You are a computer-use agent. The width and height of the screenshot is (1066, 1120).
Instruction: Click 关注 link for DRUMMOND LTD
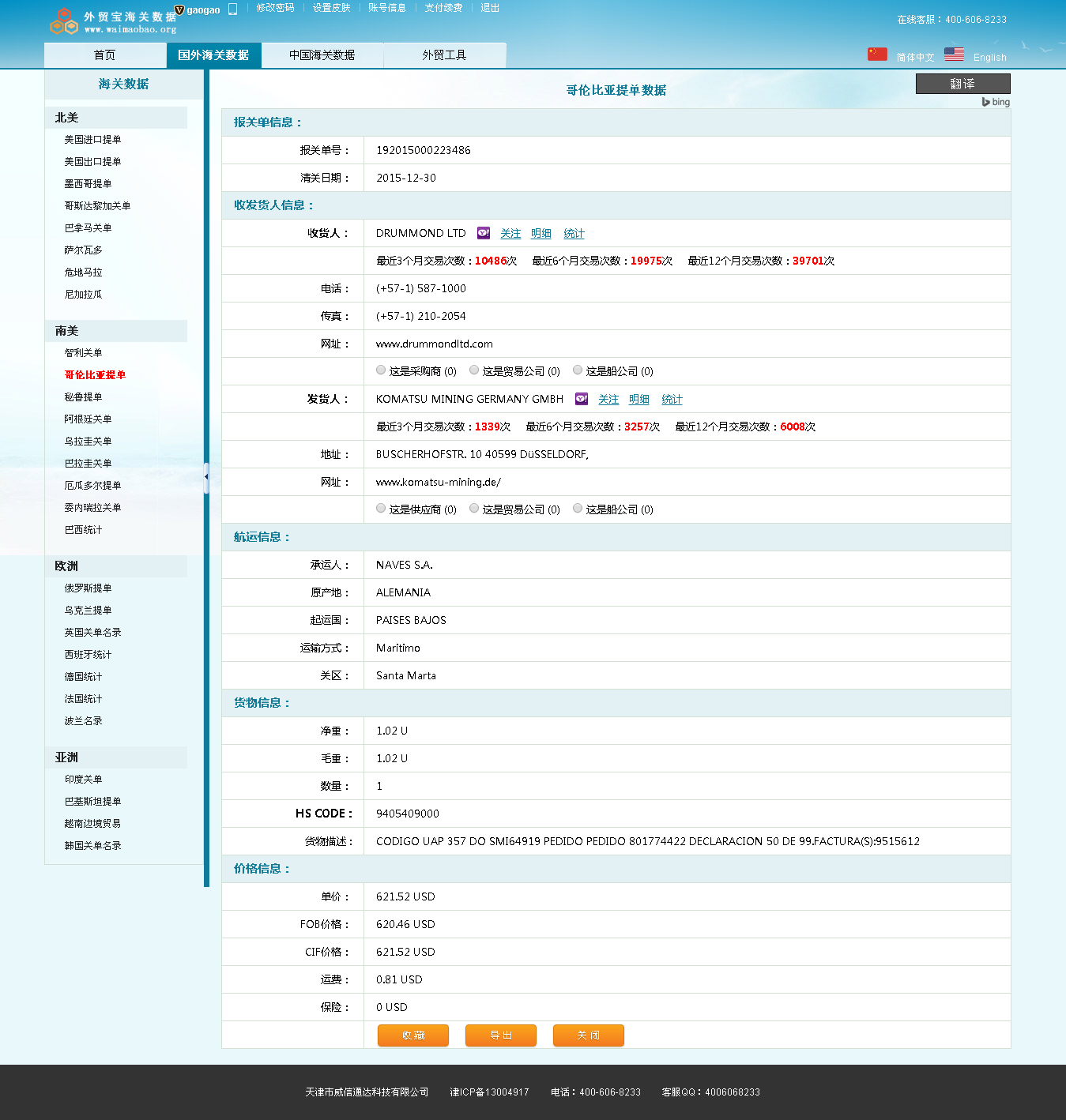click(x=510, y=234)
